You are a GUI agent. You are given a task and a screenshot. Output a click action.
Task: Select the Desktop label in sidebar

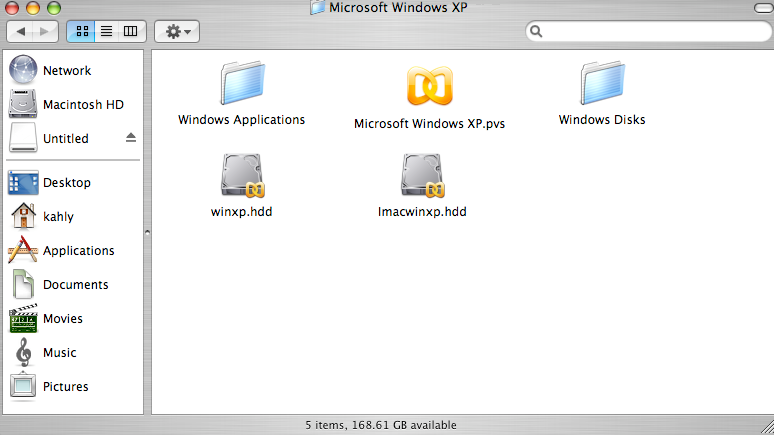click(67, 183)
